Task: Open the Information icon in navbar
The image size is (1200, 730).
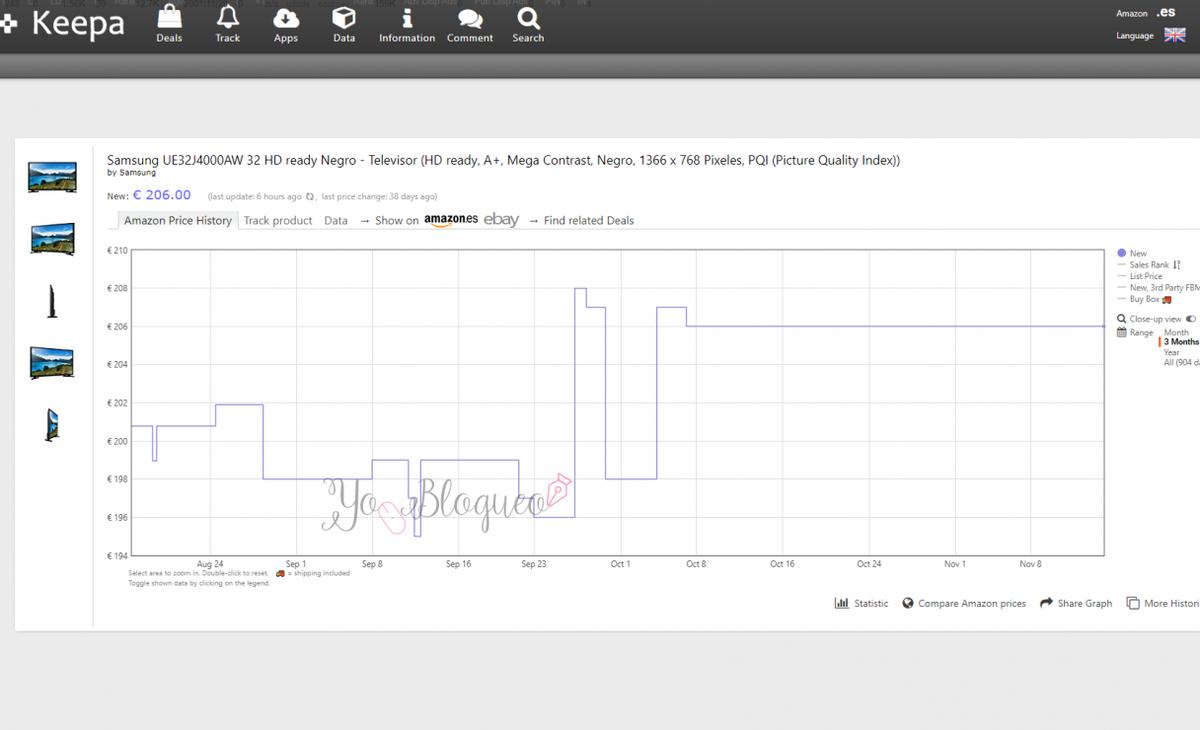Action: (407, 18)
